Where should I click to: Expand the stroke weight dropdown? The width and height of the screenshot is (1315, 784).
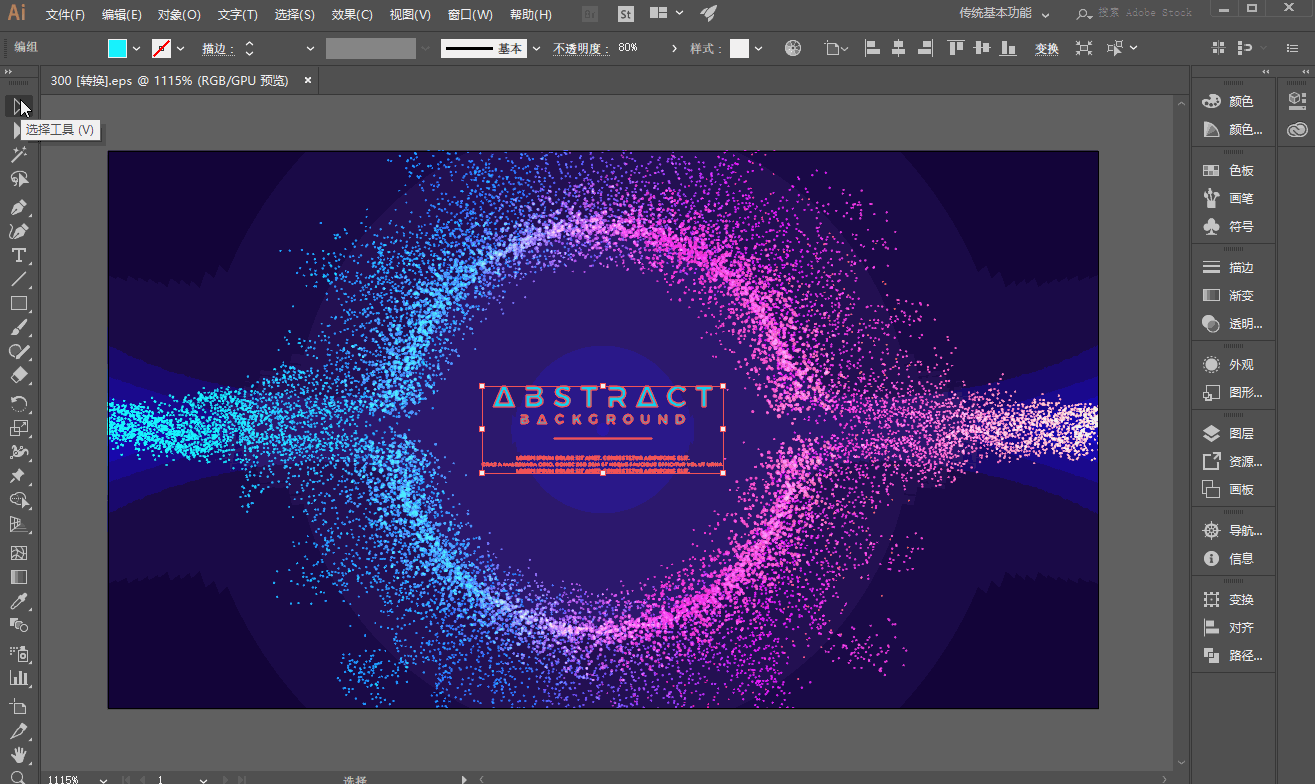pyautogui.click(x=310, y=48)
